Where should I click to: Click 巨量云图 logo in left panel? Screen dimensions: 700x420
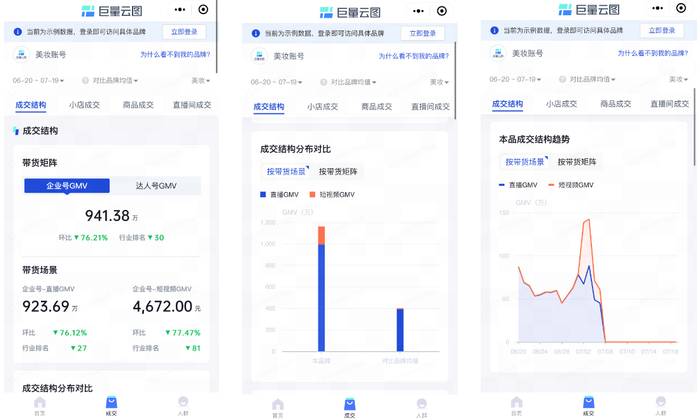coord(112,11)
